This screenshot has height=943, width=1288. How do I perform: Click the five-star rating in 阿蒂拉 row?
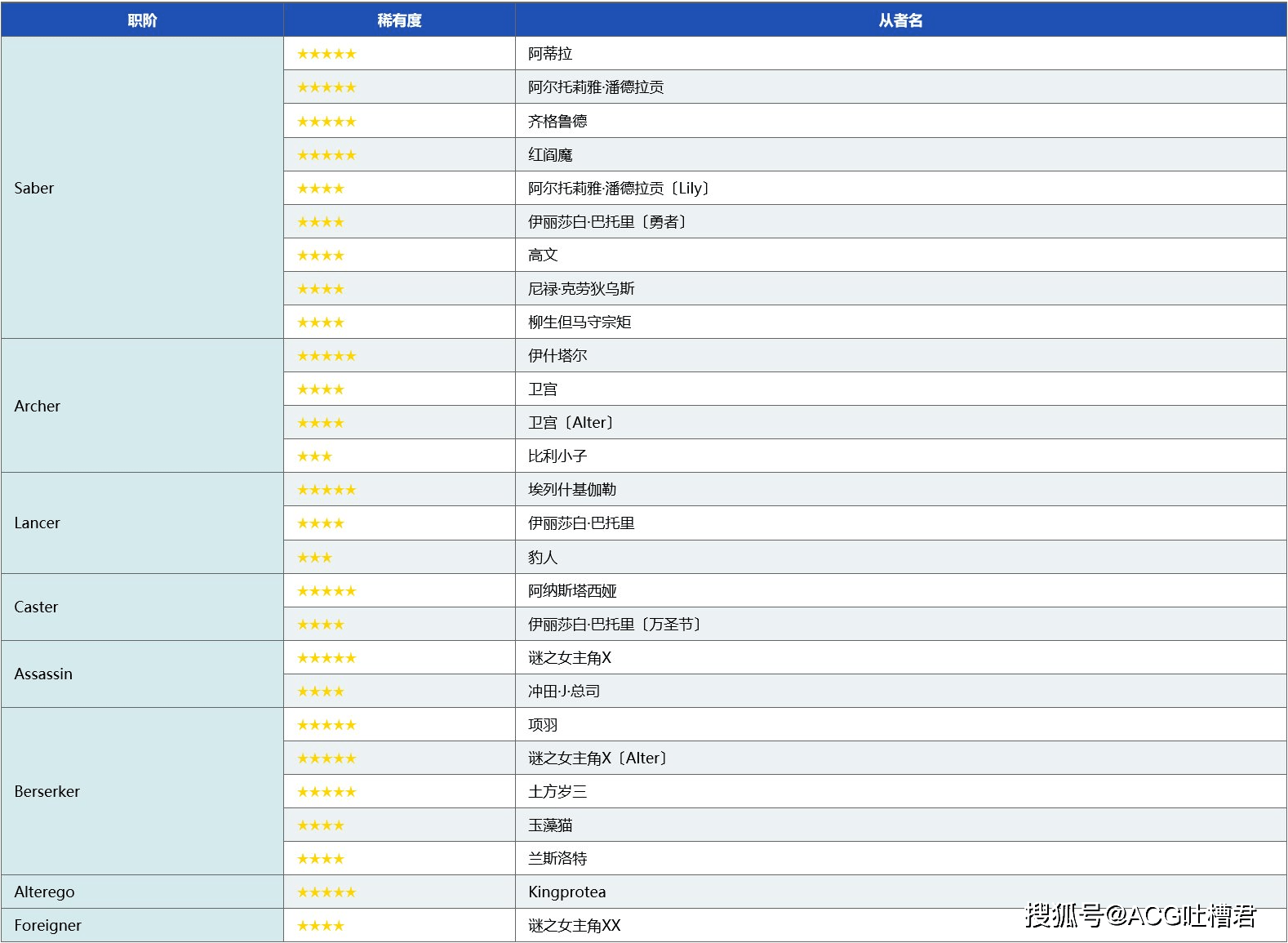click(326, 54)
